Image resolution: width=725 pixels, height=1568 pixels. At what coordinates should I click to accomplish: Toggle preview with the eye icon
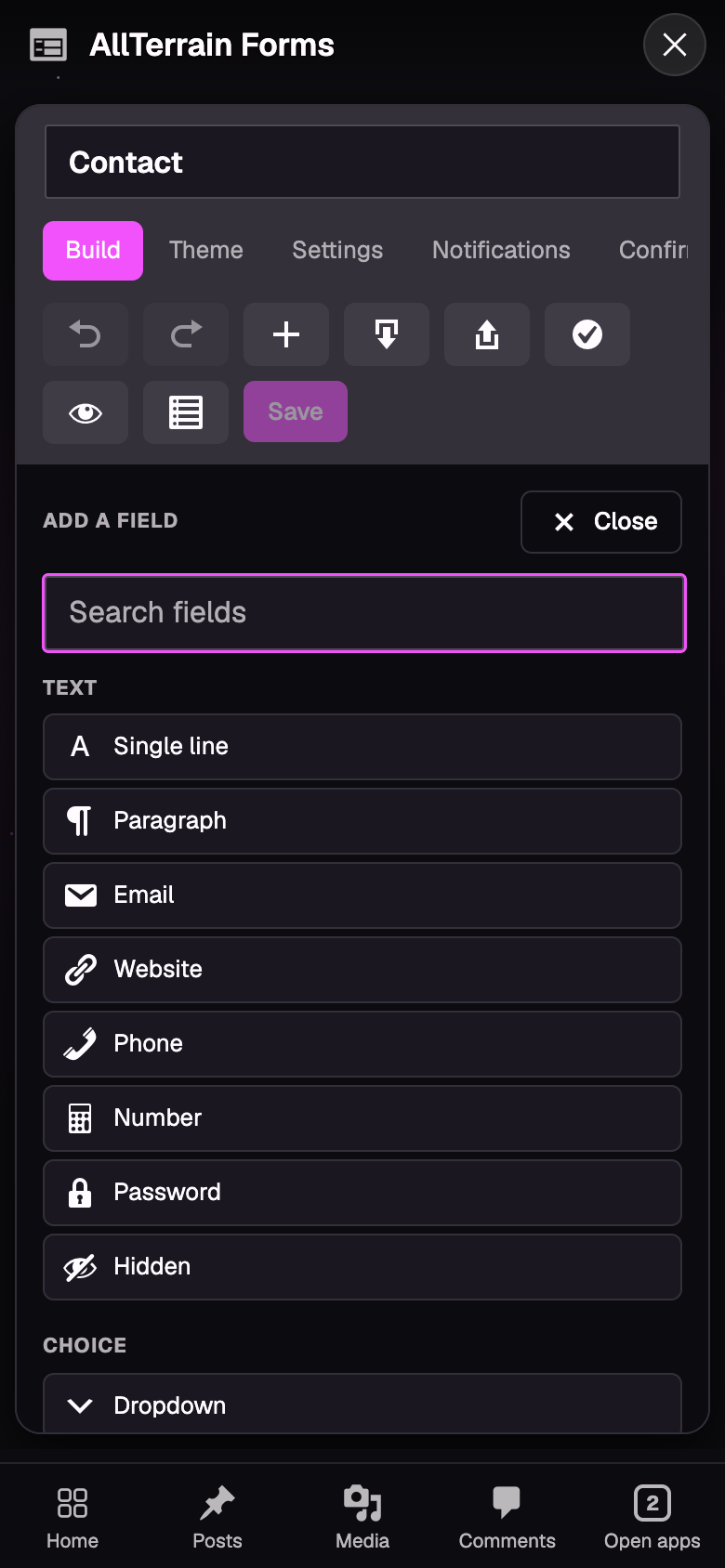[86, 412]
